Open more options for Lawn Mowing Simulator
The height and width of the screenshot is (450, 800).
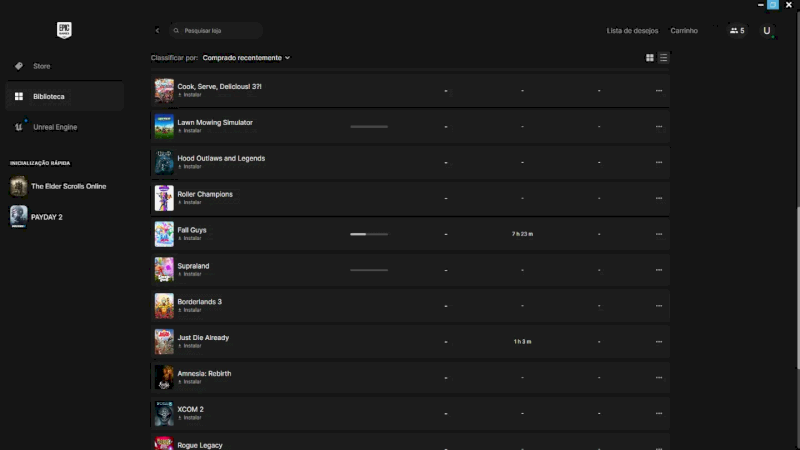(658, 127)
